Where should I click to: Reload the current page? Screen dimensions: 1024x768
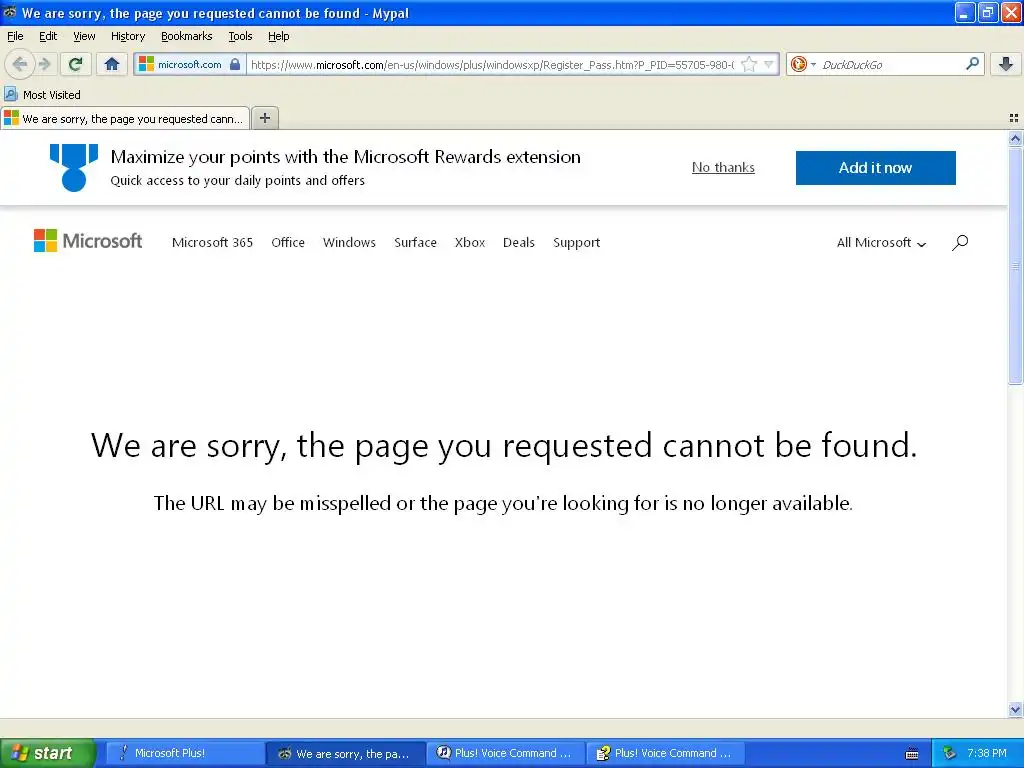(76, 64)
